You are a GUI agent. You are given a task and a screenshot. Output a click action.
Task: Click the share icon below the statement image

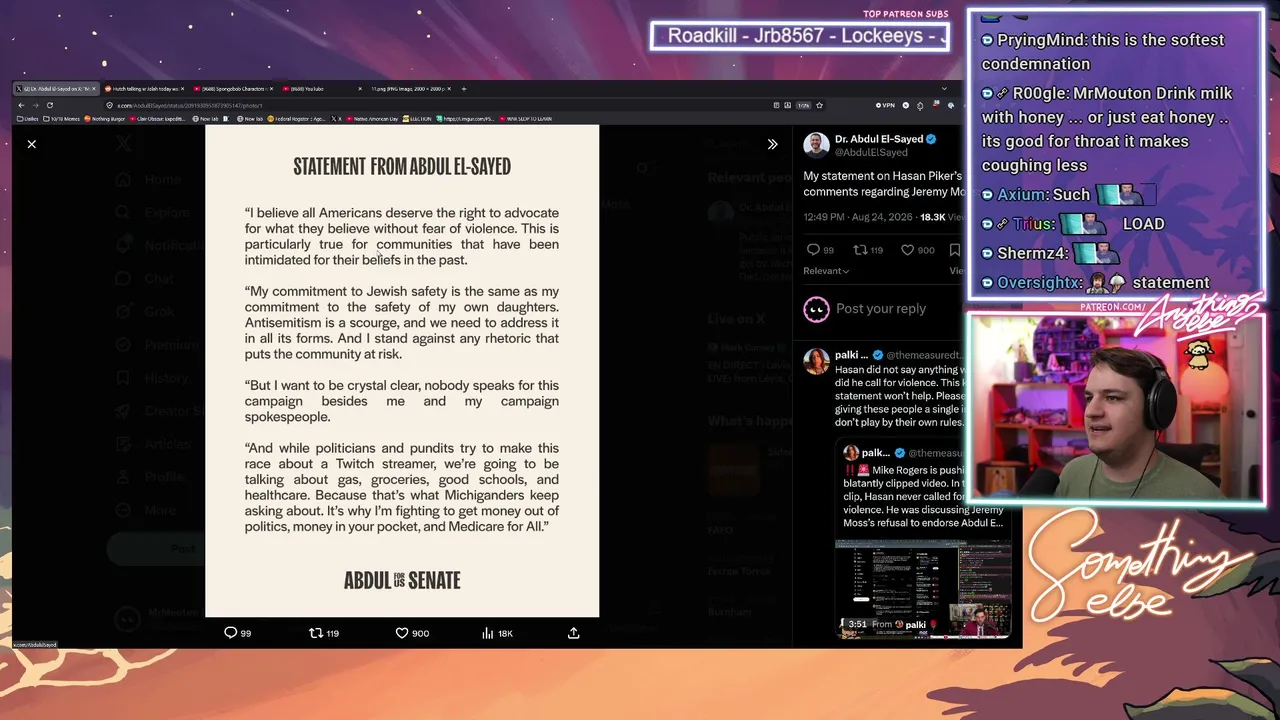point(574,633)
